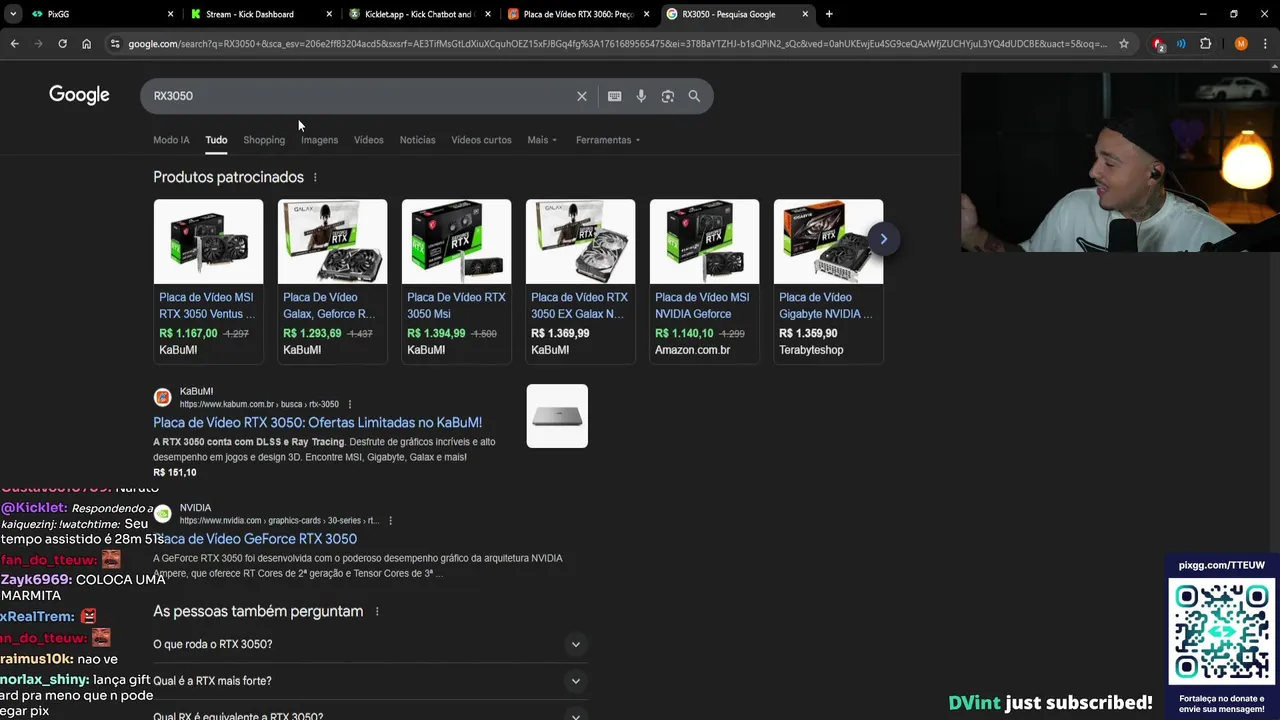The height and width of the screenshot is (720, 1280).
Task: Open Gigabyte NVIDIA Terabyteshop product
Action: 826,305
